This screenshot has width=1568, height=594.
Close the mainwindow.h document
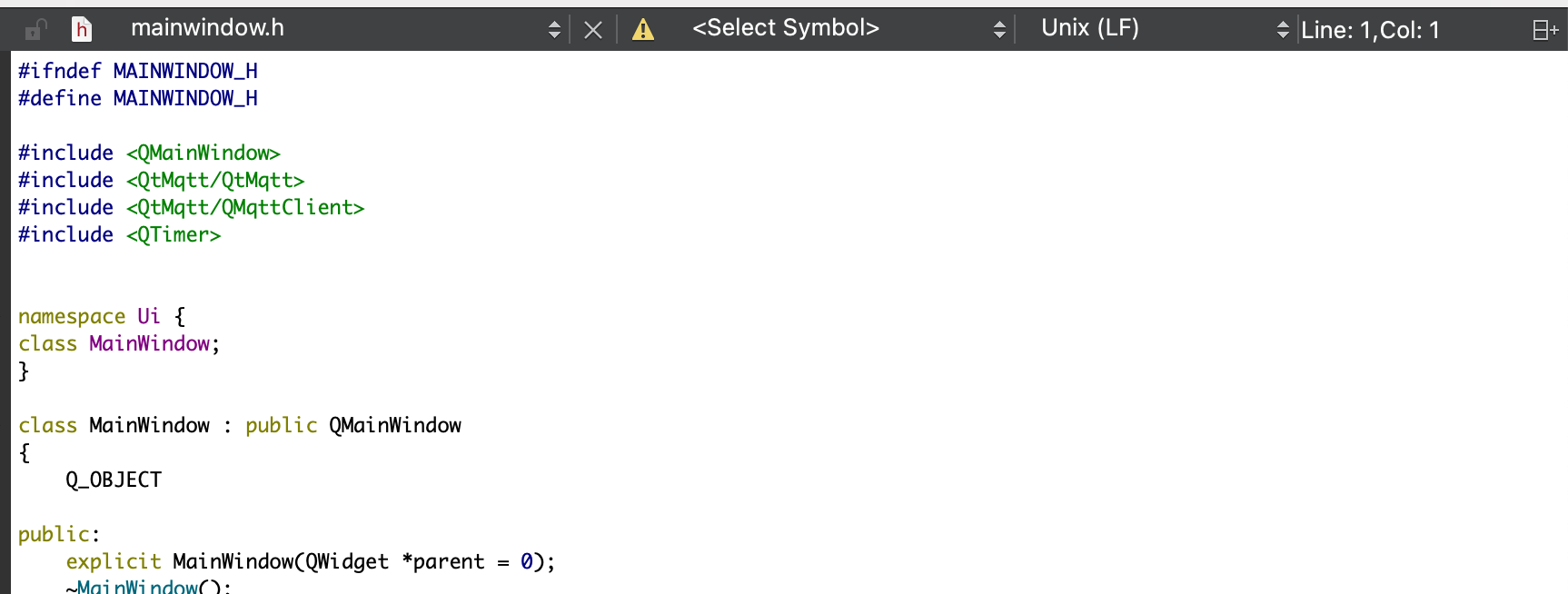[593, 30]
